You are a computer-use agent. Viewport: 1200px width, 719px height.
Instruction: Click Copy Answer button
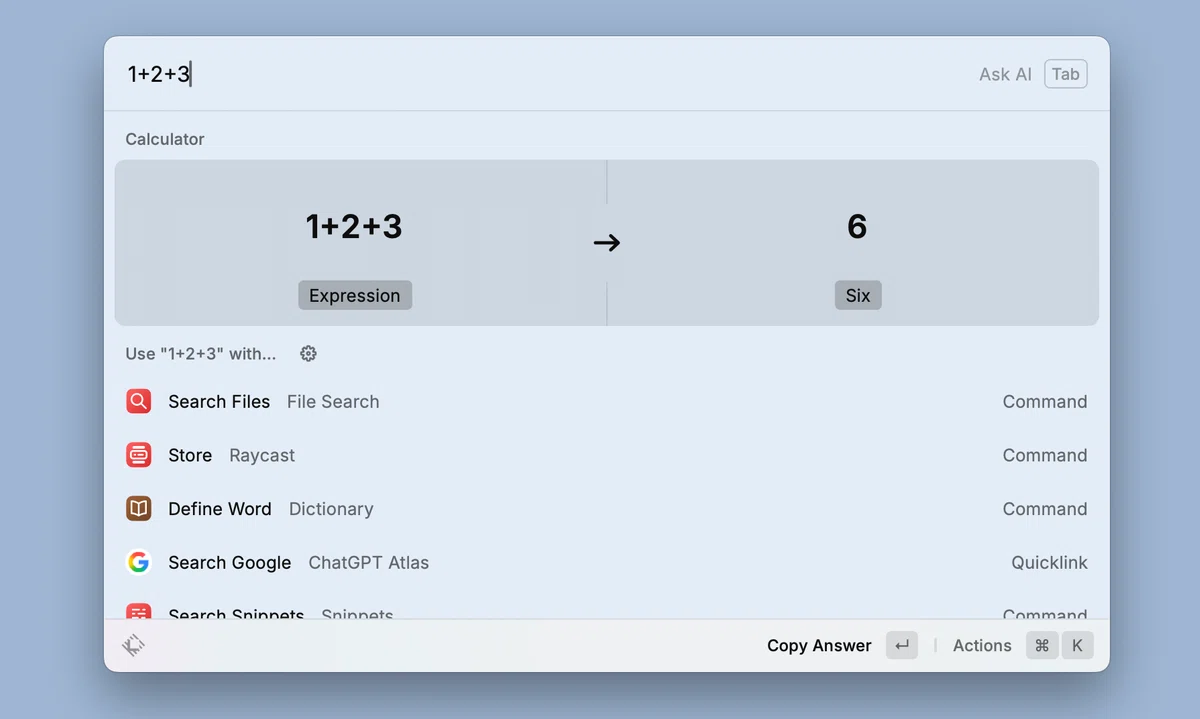pos(819,646)
